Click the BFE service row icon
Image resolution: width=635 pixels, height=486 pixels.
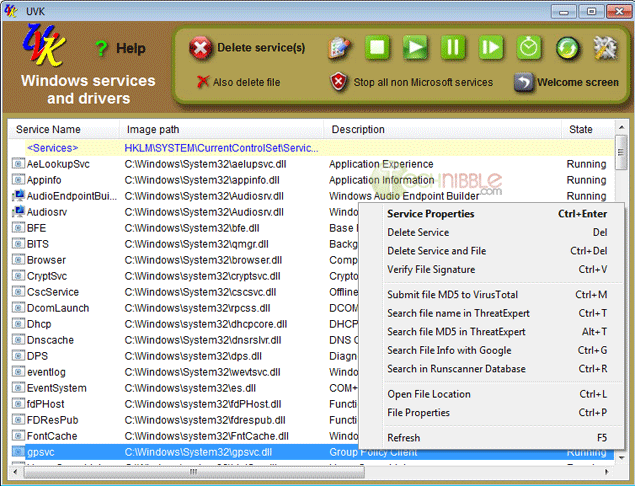[18, 228]
